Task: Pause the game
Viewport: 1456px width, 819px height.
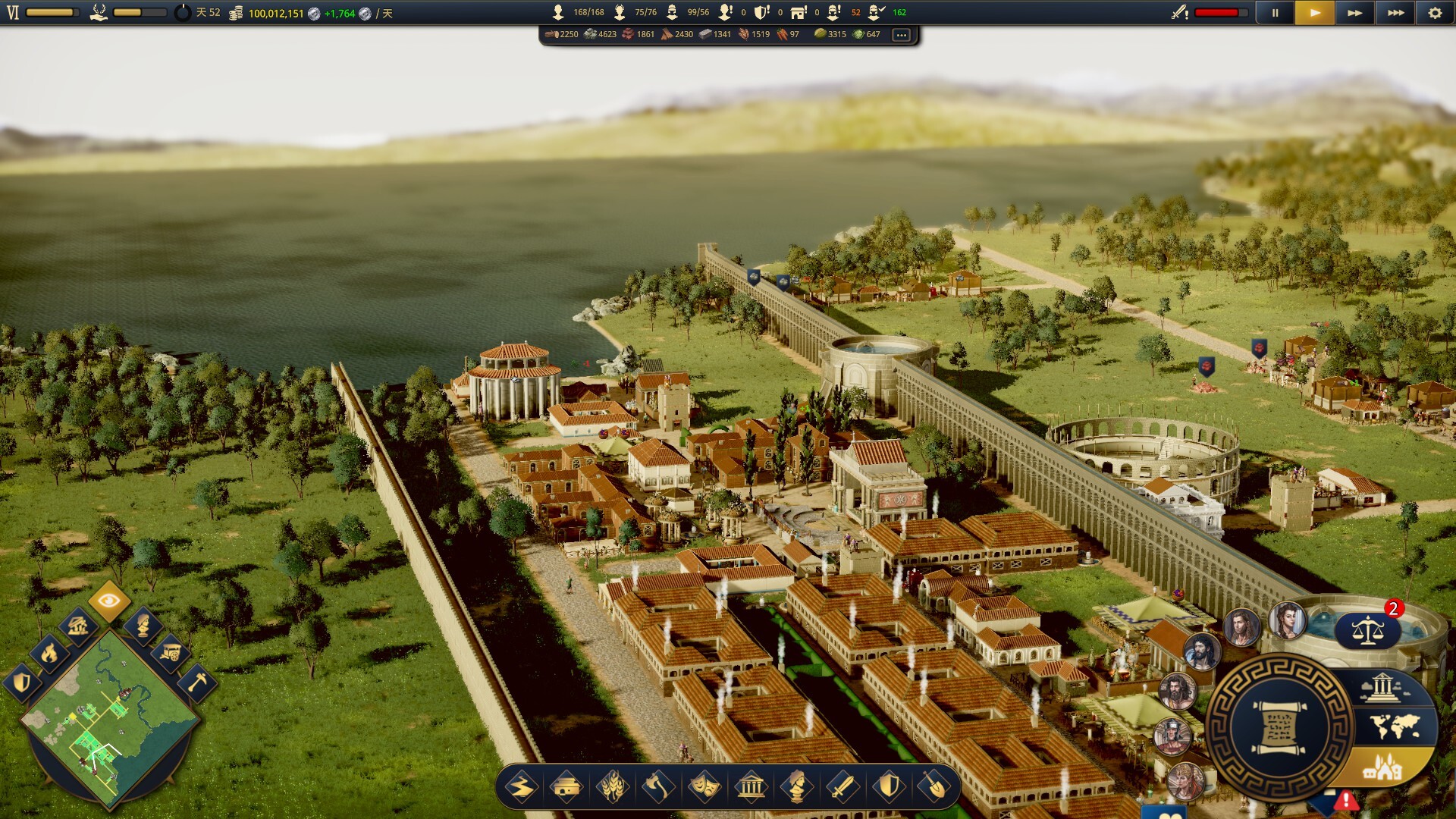Action: (x=1275, y=13)
